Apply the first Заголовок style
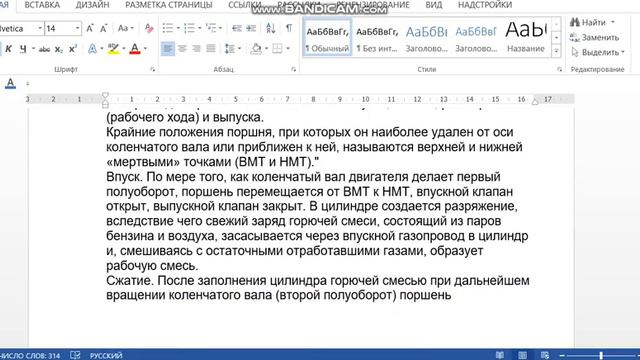Viewport: 640px width, 360px height. click(427, 38)
